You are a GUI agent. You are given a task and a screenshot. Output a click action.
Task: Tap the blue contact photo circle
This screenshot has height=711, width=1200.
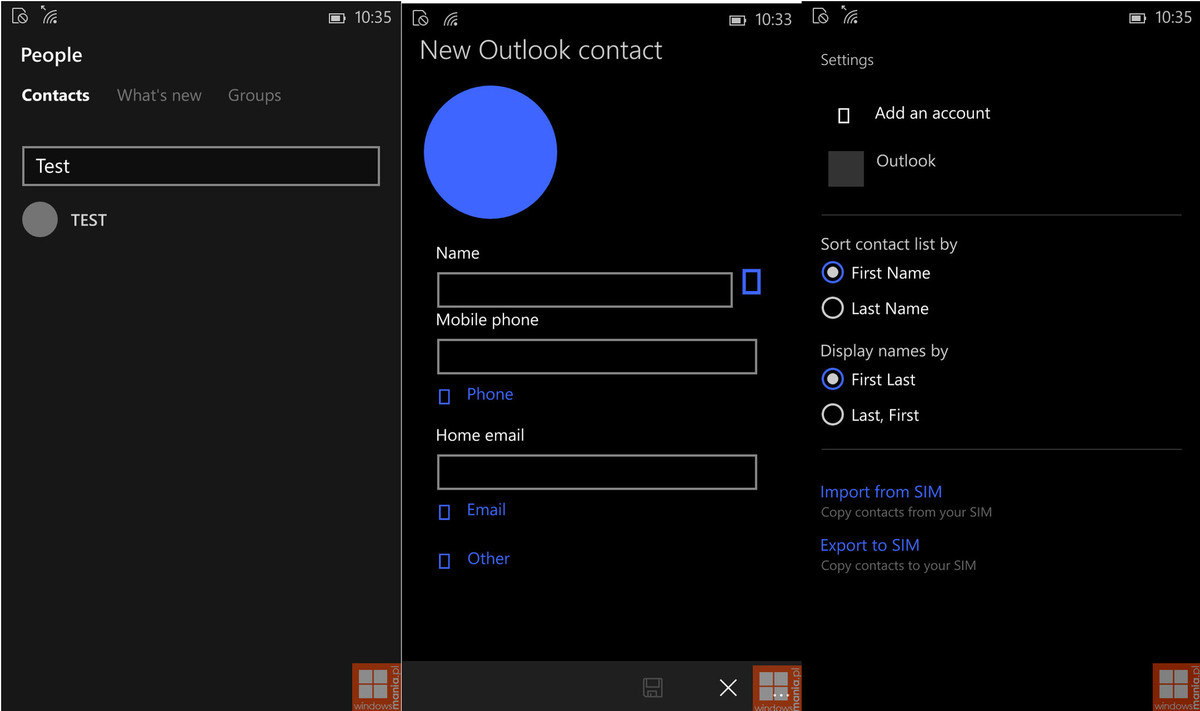pyautogui.click(x=490, y=152)
